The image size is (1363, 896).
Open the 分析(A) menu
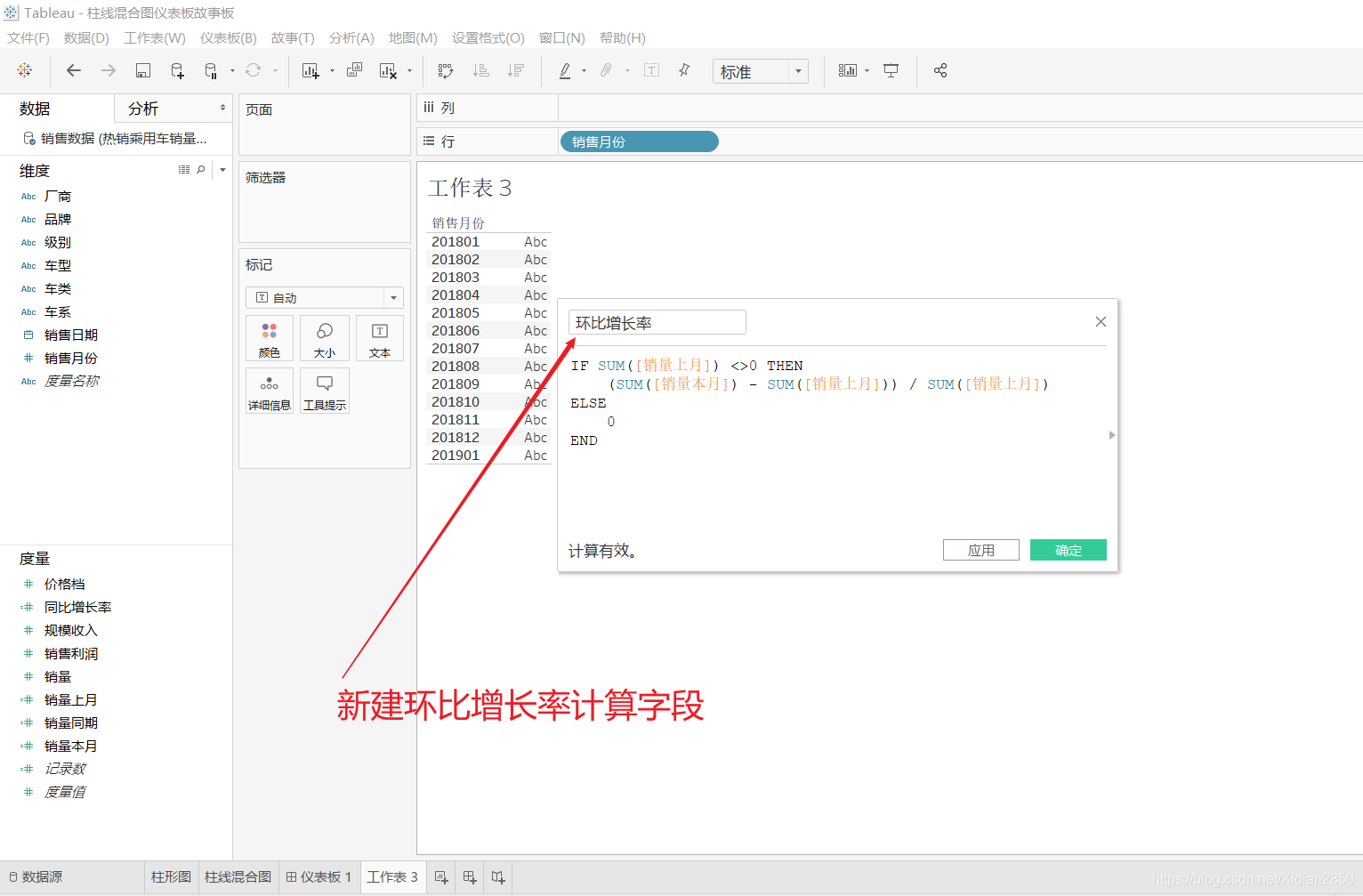point(351,38)
